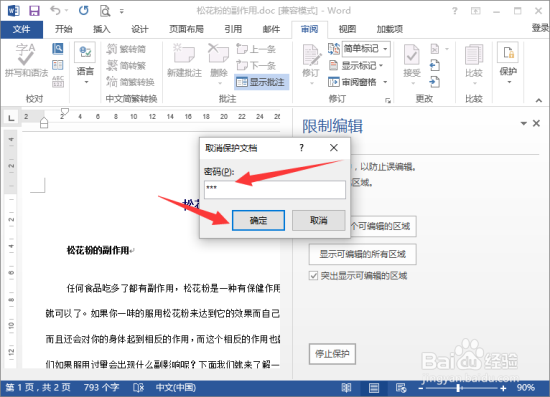This screenshot has height=397, width=550.
Task: Open Print Preview icon in title bar
Action: [105, 11]
